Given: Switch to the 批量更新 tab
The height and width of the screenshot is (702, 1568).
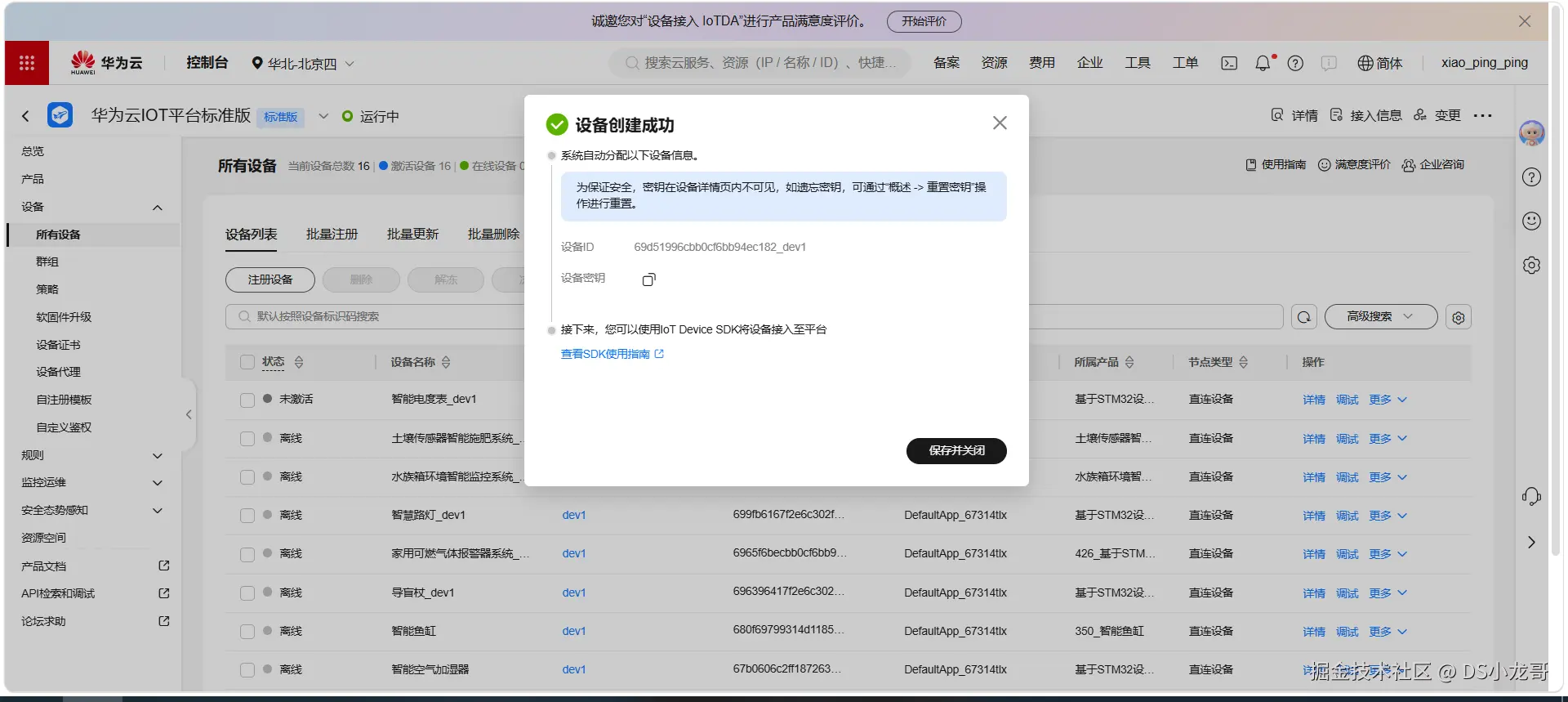Looking at the screenshot, I should [412, 235].
